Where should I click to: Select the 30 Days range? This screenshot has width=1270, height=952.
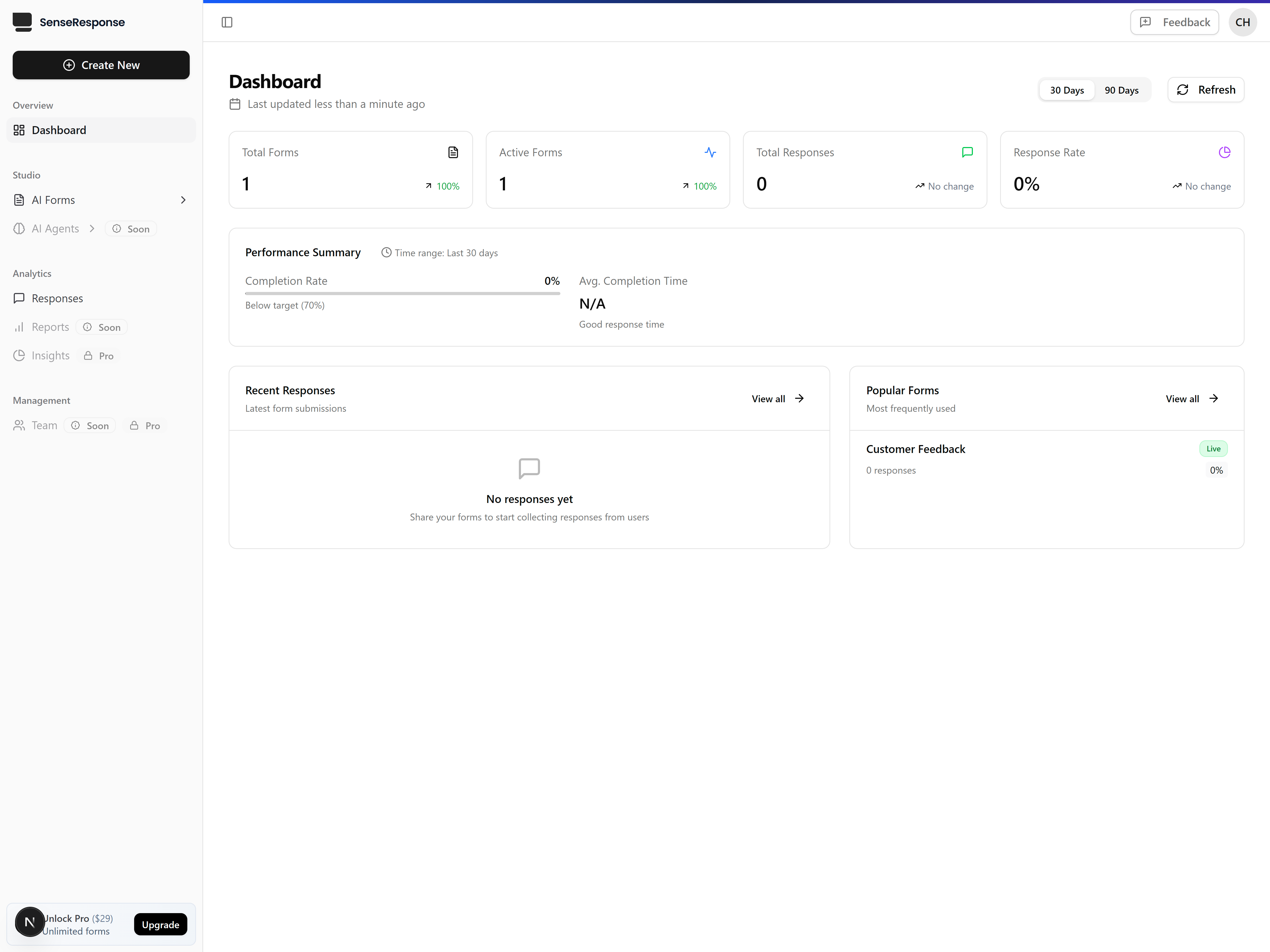[1067, 90]
